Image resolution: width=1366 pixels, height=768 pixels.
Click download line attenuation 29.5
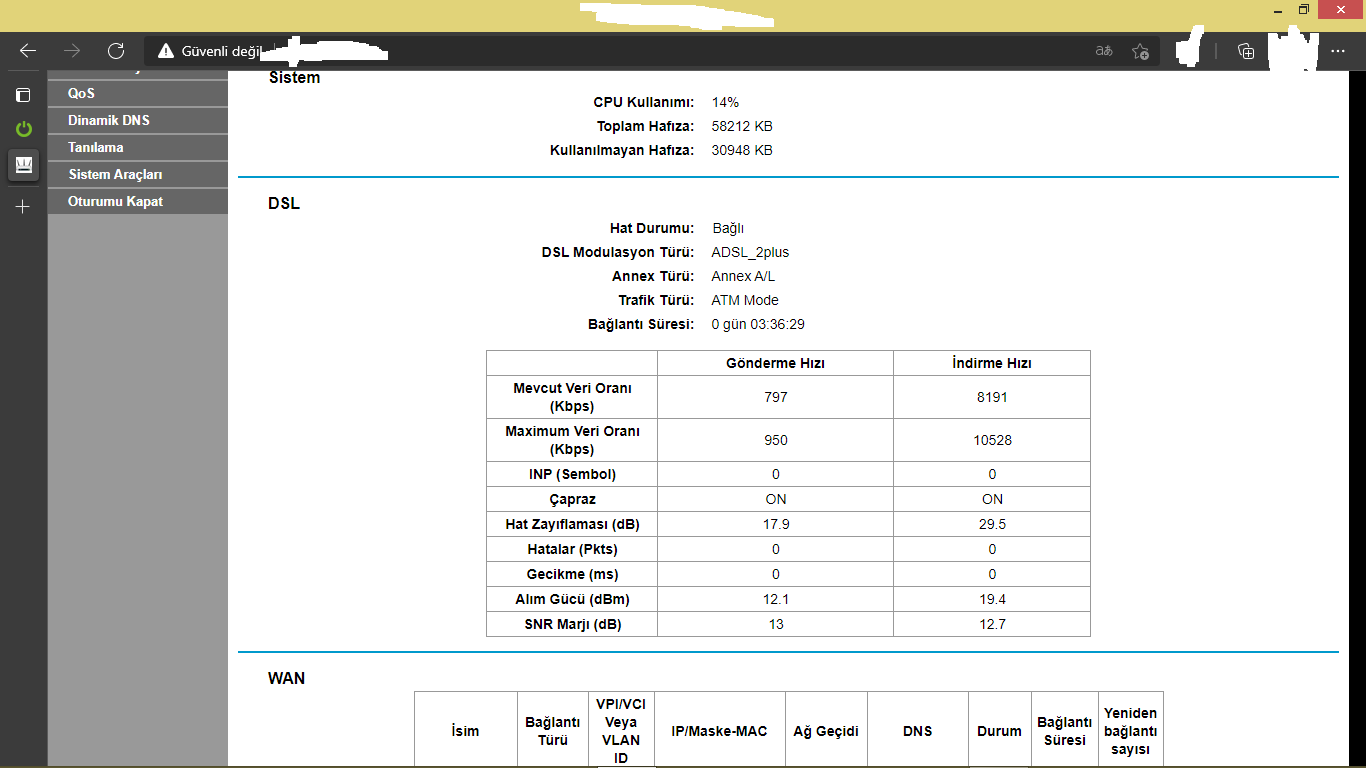[x=992, y=524]
